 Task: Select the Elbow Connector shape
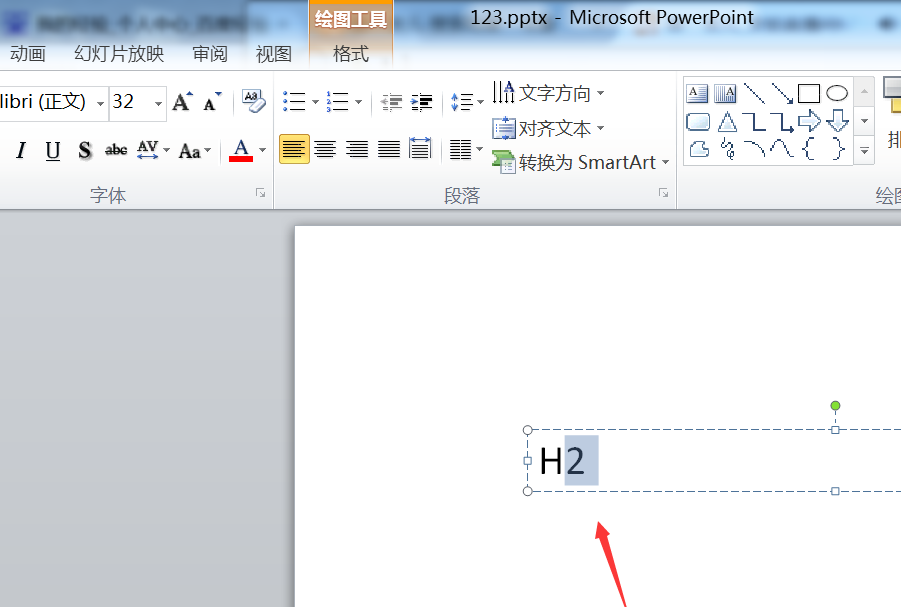click(754, 121)
